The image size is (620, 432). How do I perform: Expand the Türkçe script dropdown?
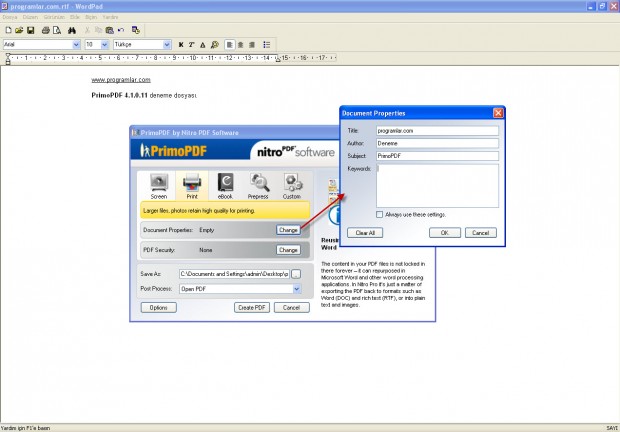tap(167, 45)
